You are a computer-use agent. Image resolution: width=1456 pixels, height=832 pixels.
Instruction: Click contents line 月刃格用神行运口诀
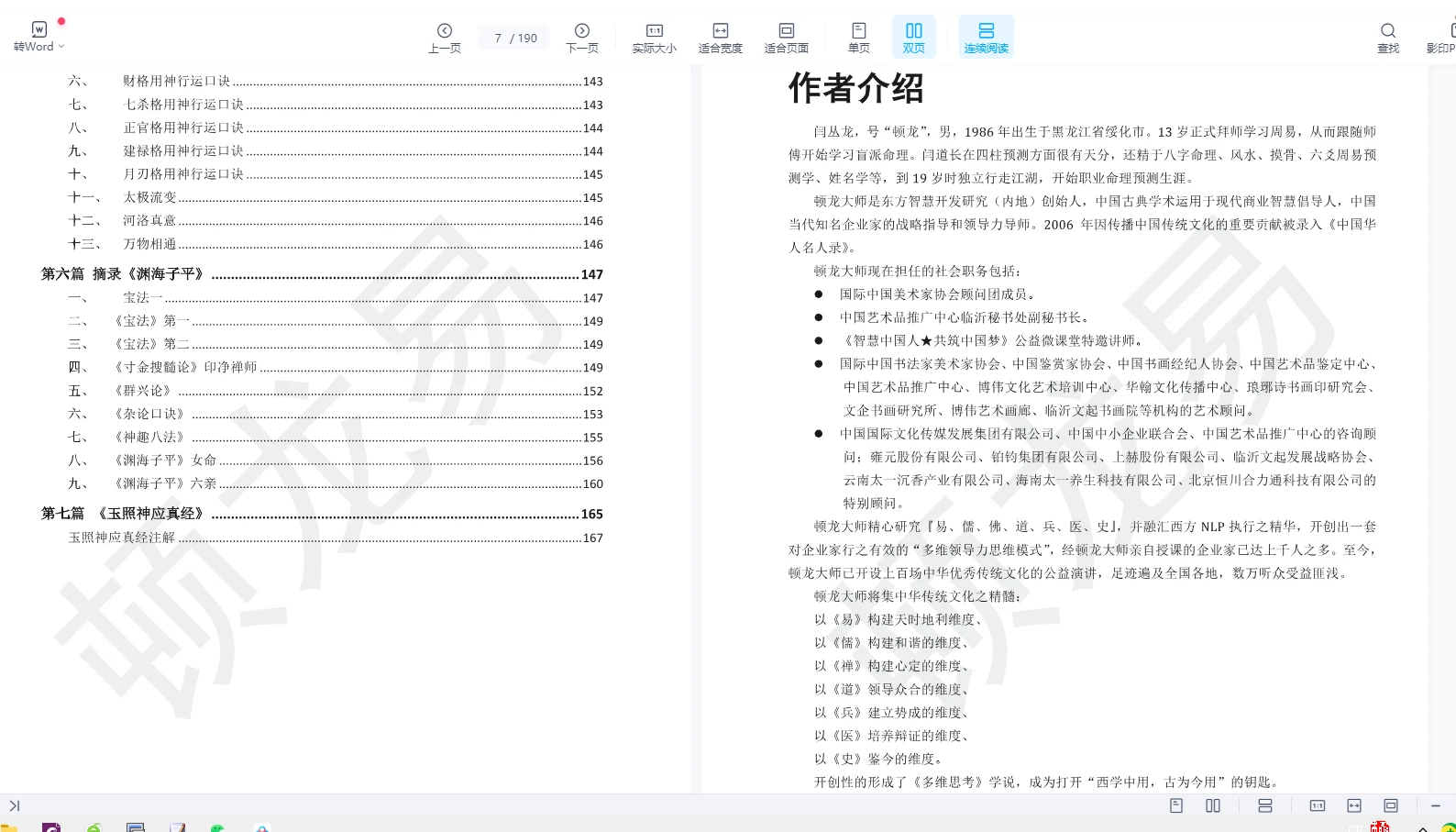click(336, 174)
